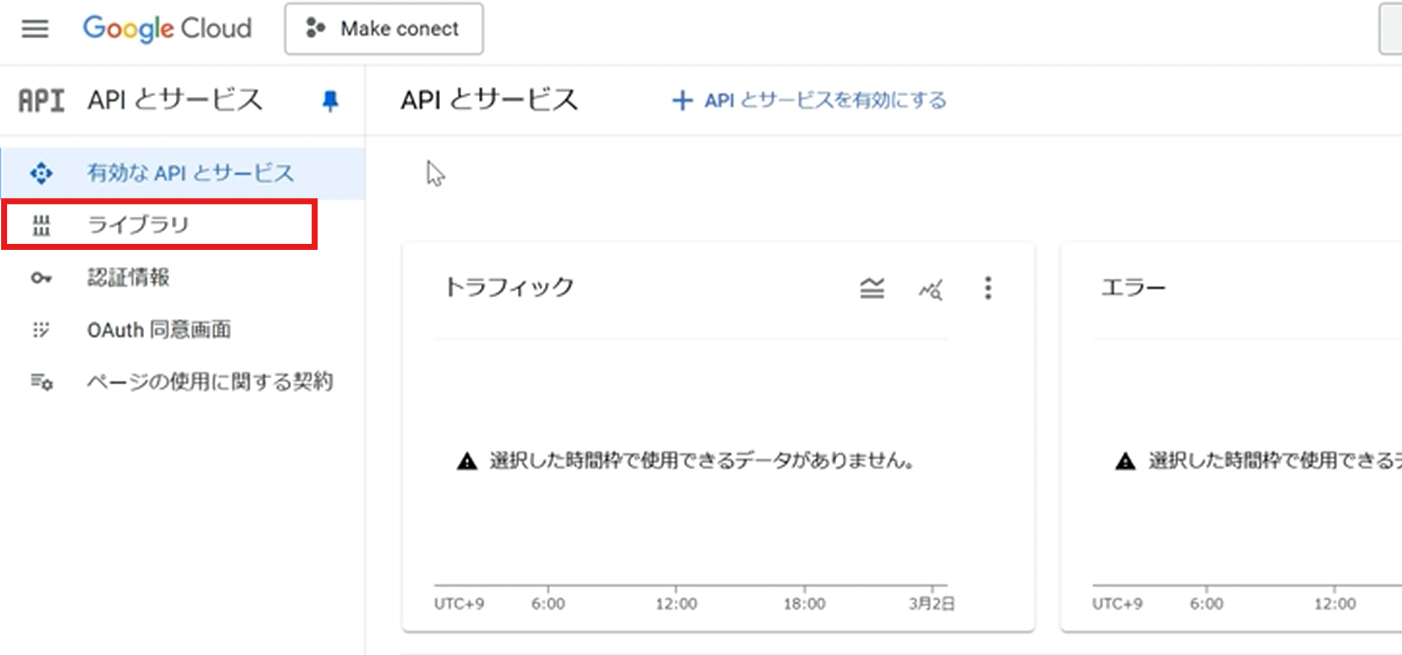The image size is (1402, 655).
Task: Click the 認証情報 sidebar label
Action: click(128, 278)
